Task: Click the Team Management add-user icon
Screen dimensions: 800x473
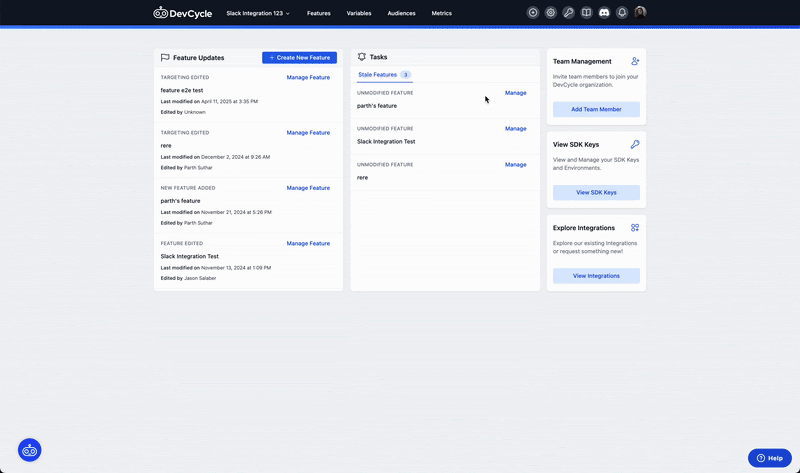Action: point(635,61)
